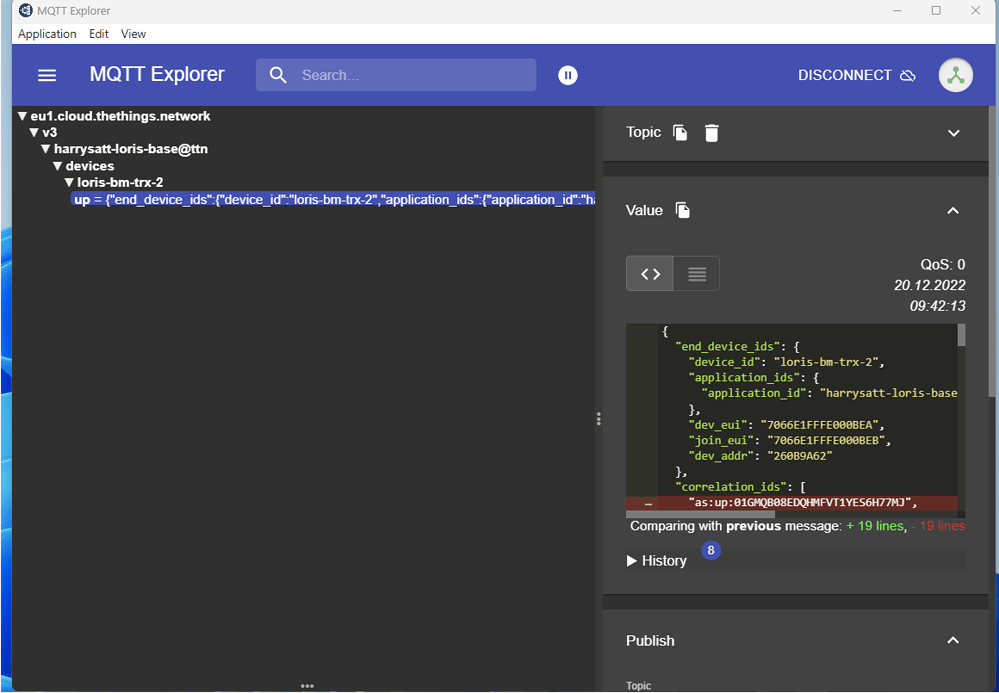Click the "device_id" line in JSON

[x=787, y=362]
